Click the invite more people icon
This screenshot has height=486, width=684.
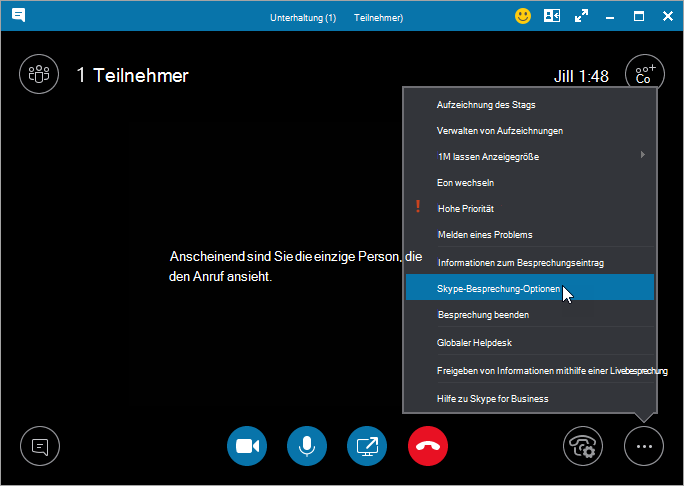pyautogui.click(x=645, y=74)
